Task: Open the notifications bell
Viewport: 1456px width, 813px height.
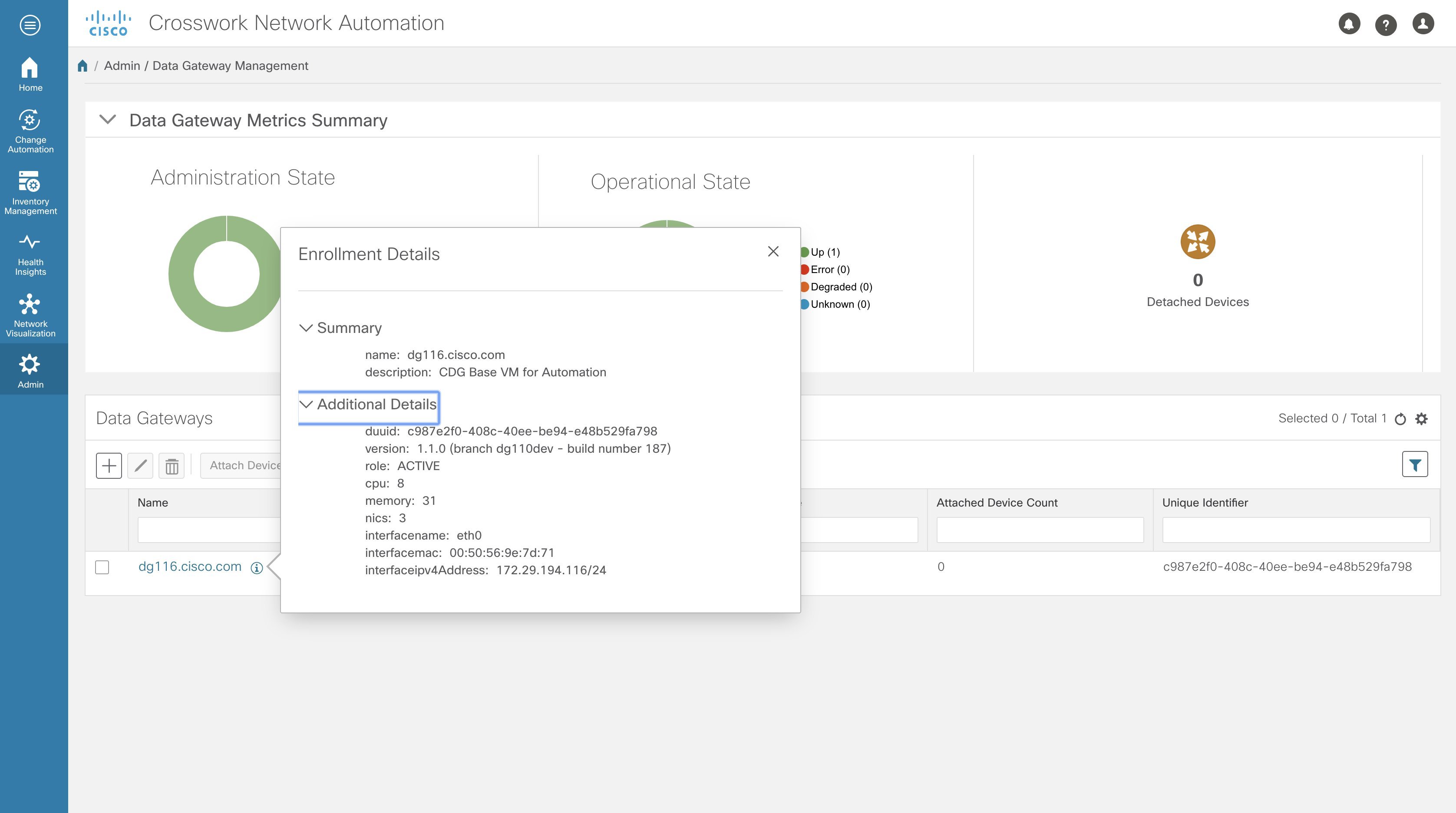Action: click(1349, 23)
